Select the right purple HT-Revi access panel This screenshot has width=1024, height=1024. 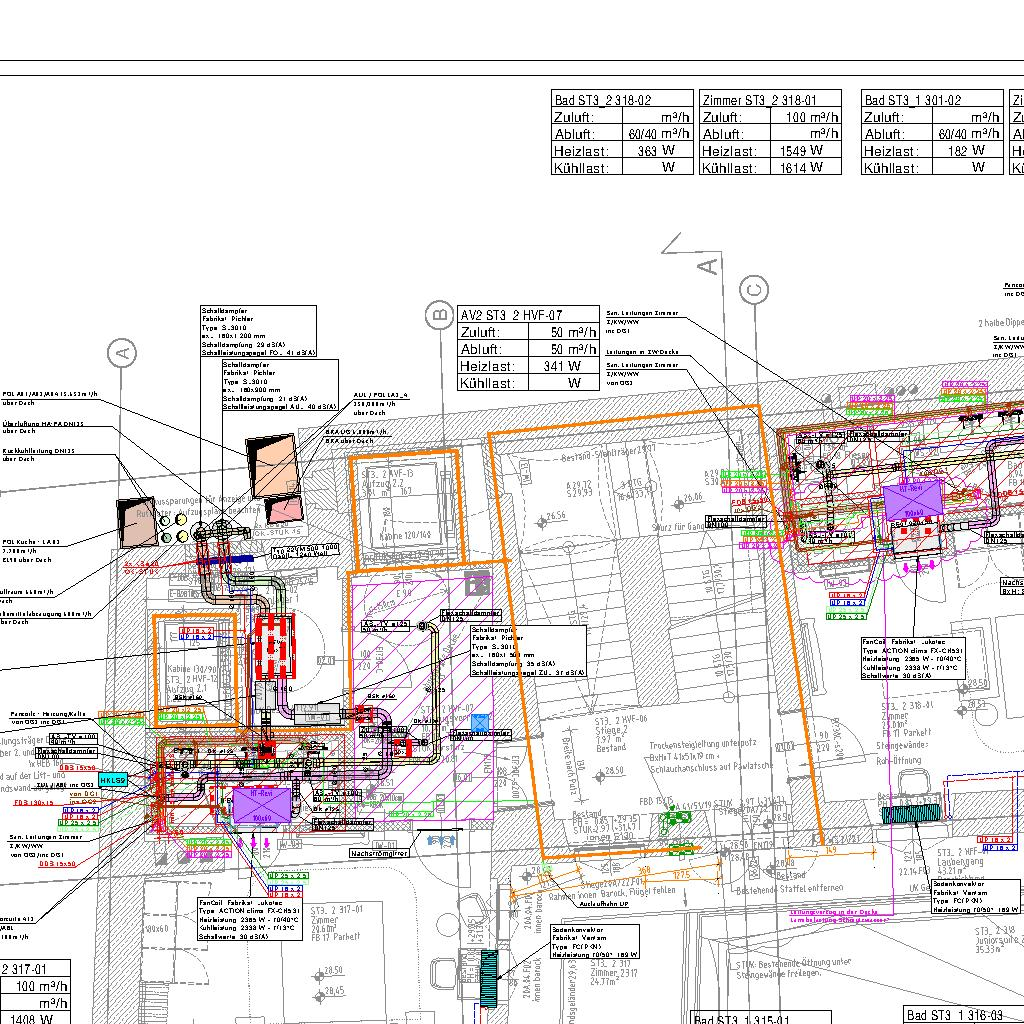(x=911, y=497)
